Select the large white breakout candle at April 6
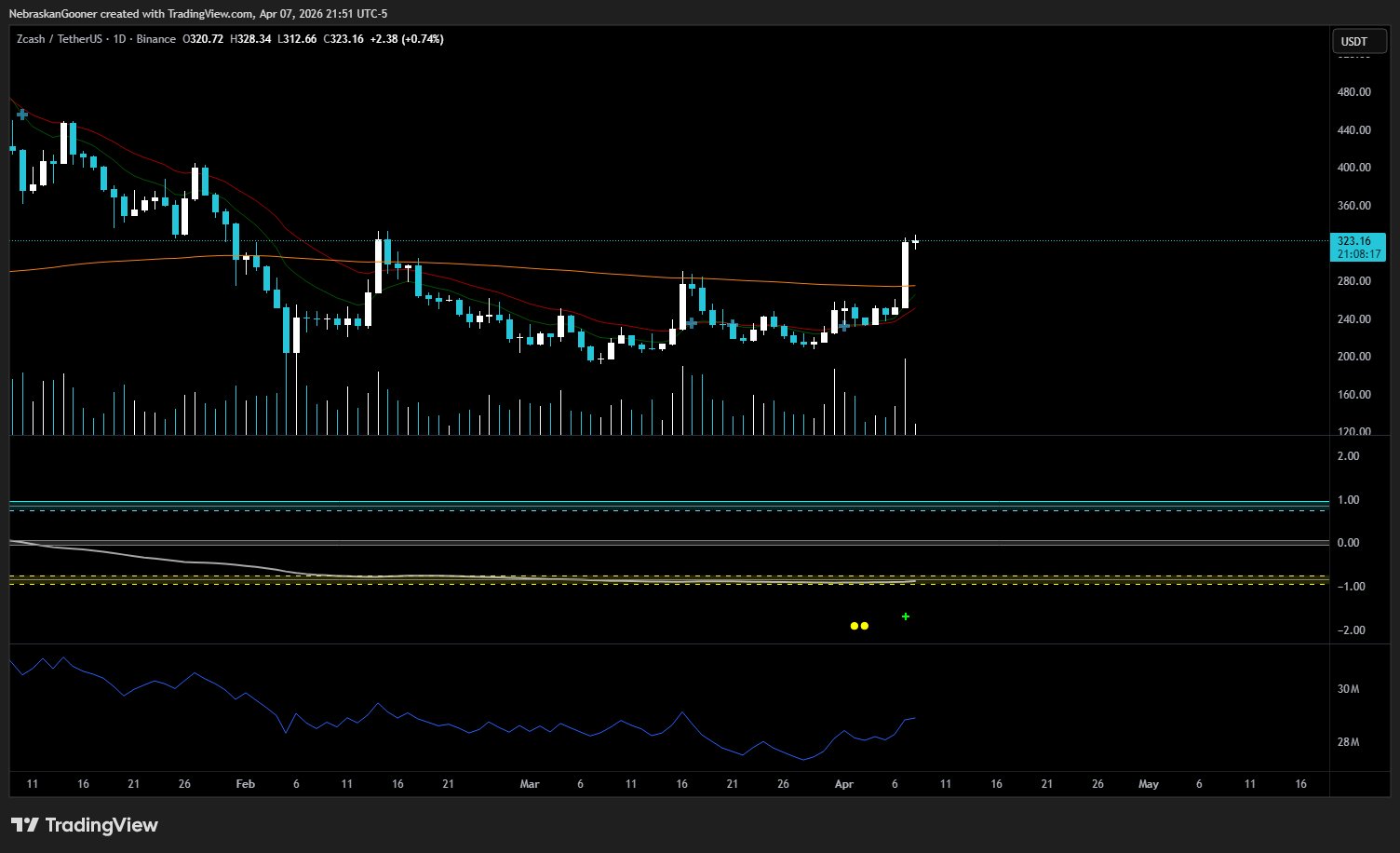Screen dimensions: 1400x853 click(905, 275)
